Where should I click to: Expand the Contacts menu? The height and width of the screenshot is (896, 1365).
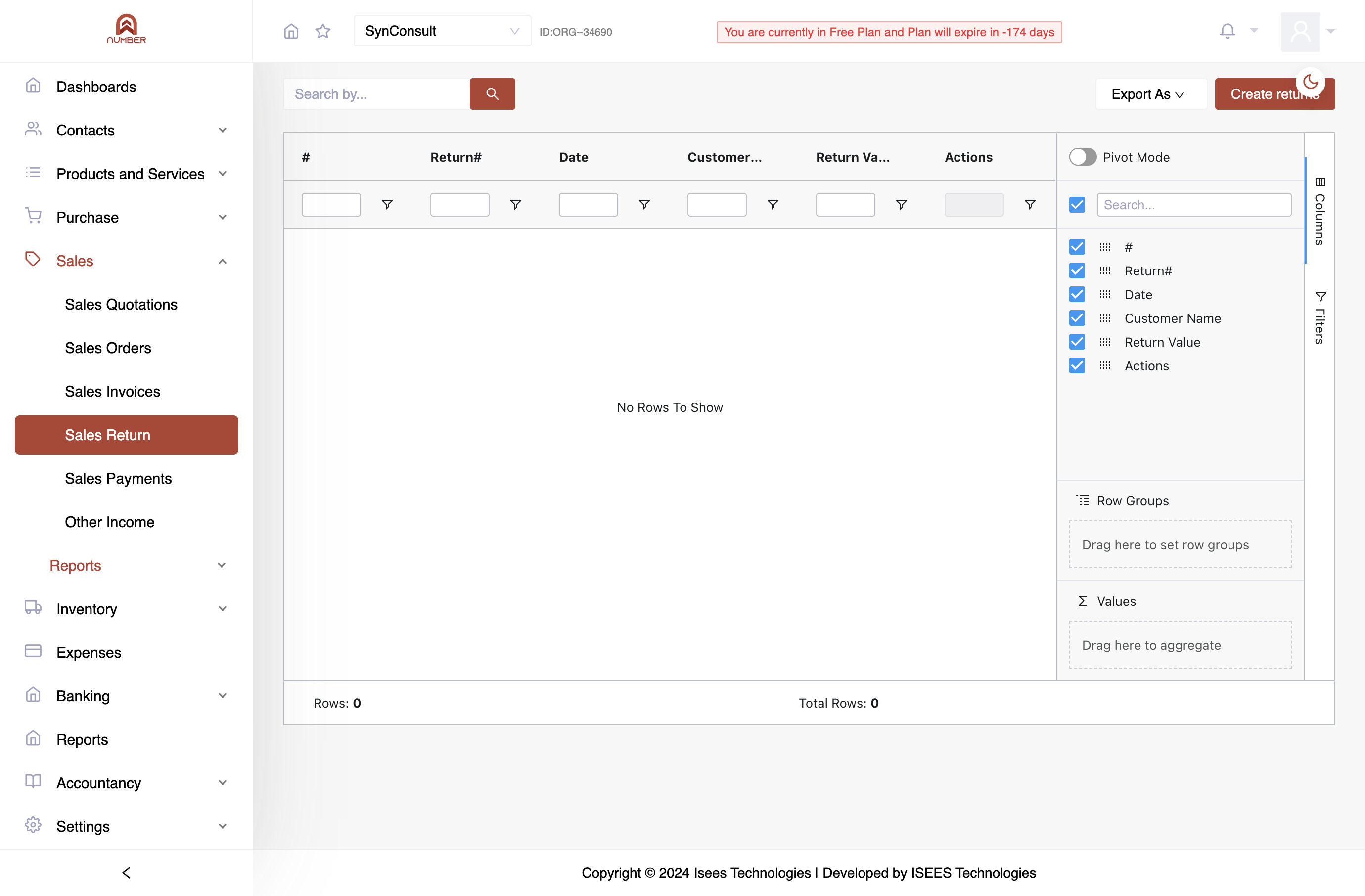click(x=126, y=130)
